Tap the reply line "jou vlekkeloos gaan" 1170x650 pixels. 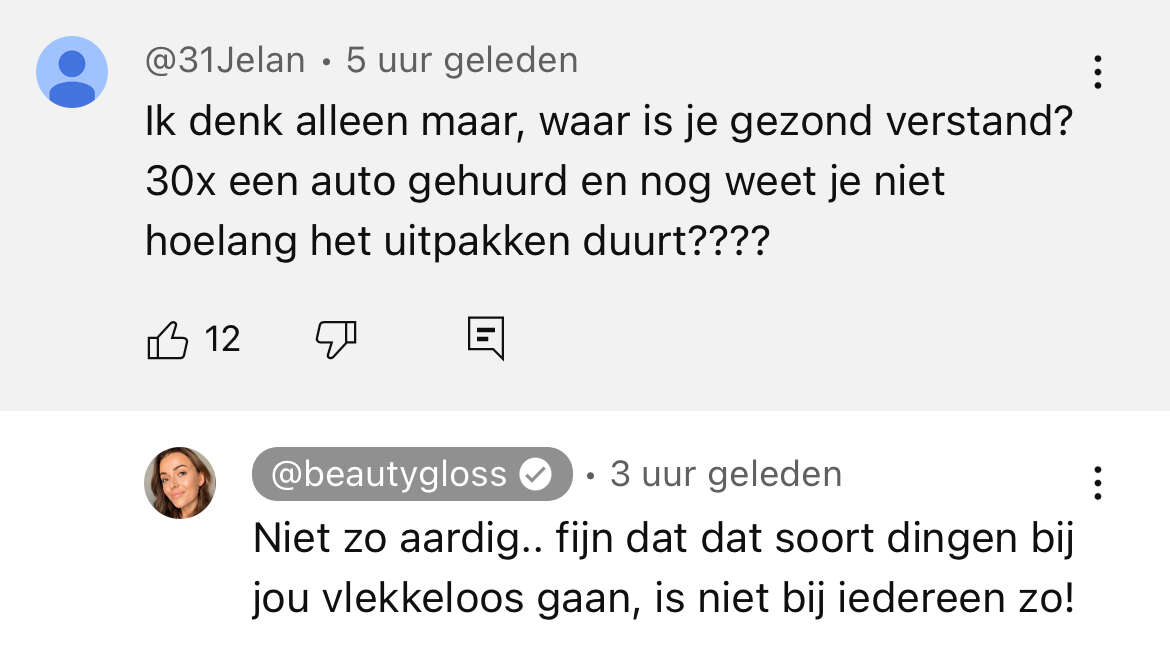[446, 598]
